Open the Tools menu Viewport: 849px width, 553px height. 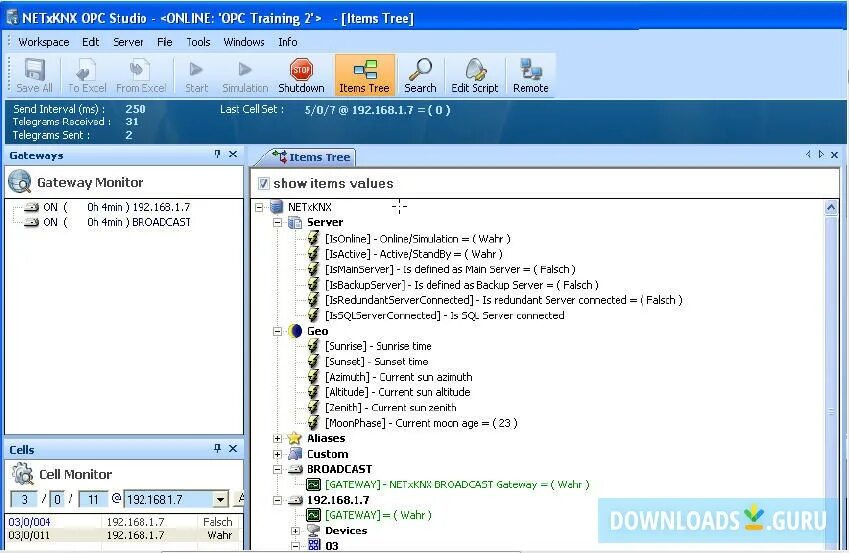[198, 42]
